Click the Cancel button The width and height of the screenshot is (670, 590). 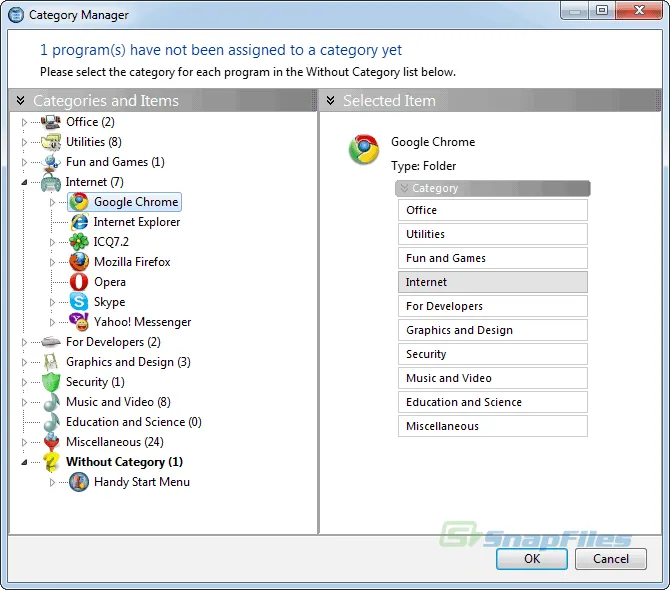[x=611, y=559]
